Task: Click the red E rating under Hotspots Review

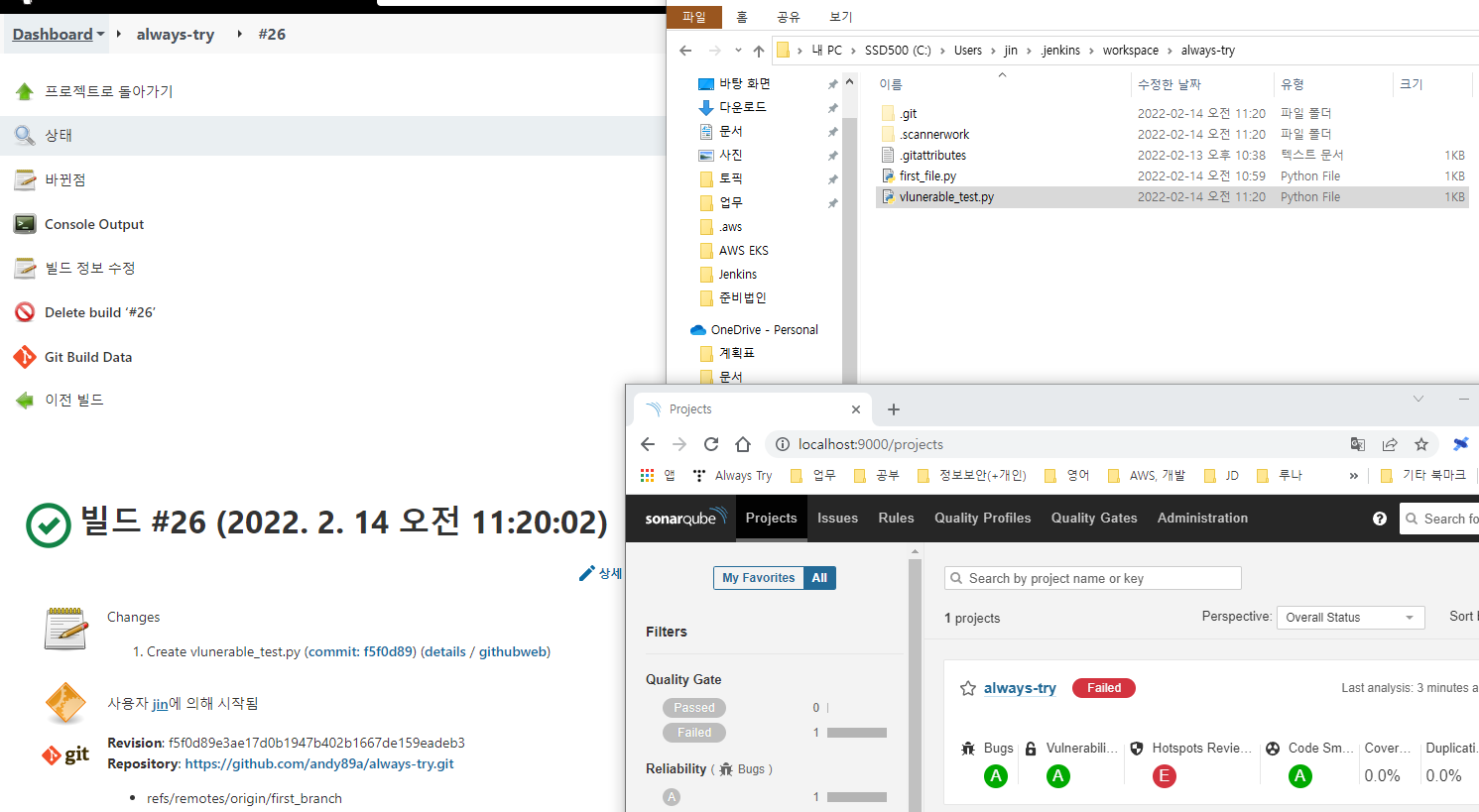Action: pos(1165,776)
